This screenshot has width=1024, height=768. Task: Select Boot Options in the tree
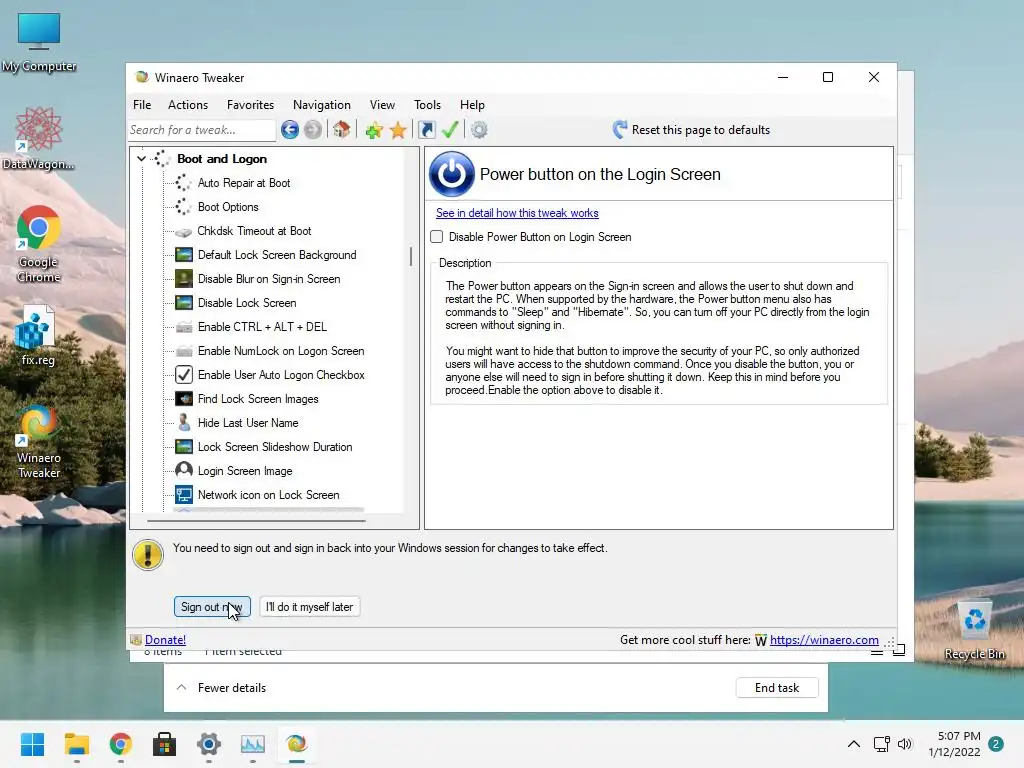click(x=228, y=207)
